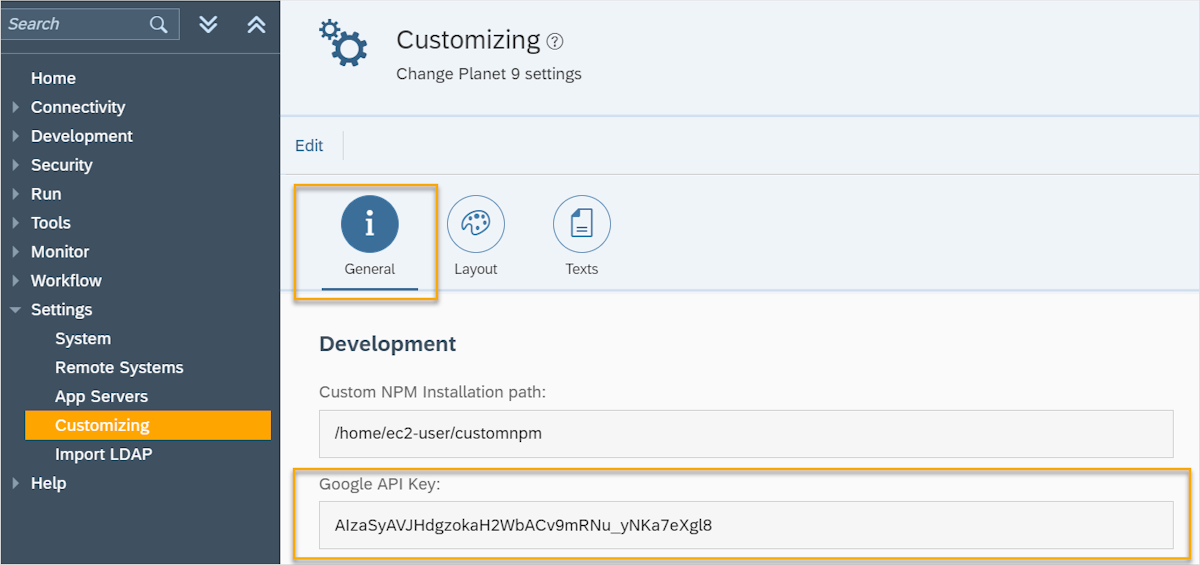The image size is (1200, 565).
Task: Open Import LDAP settings page
Action: tap(103, 455)
